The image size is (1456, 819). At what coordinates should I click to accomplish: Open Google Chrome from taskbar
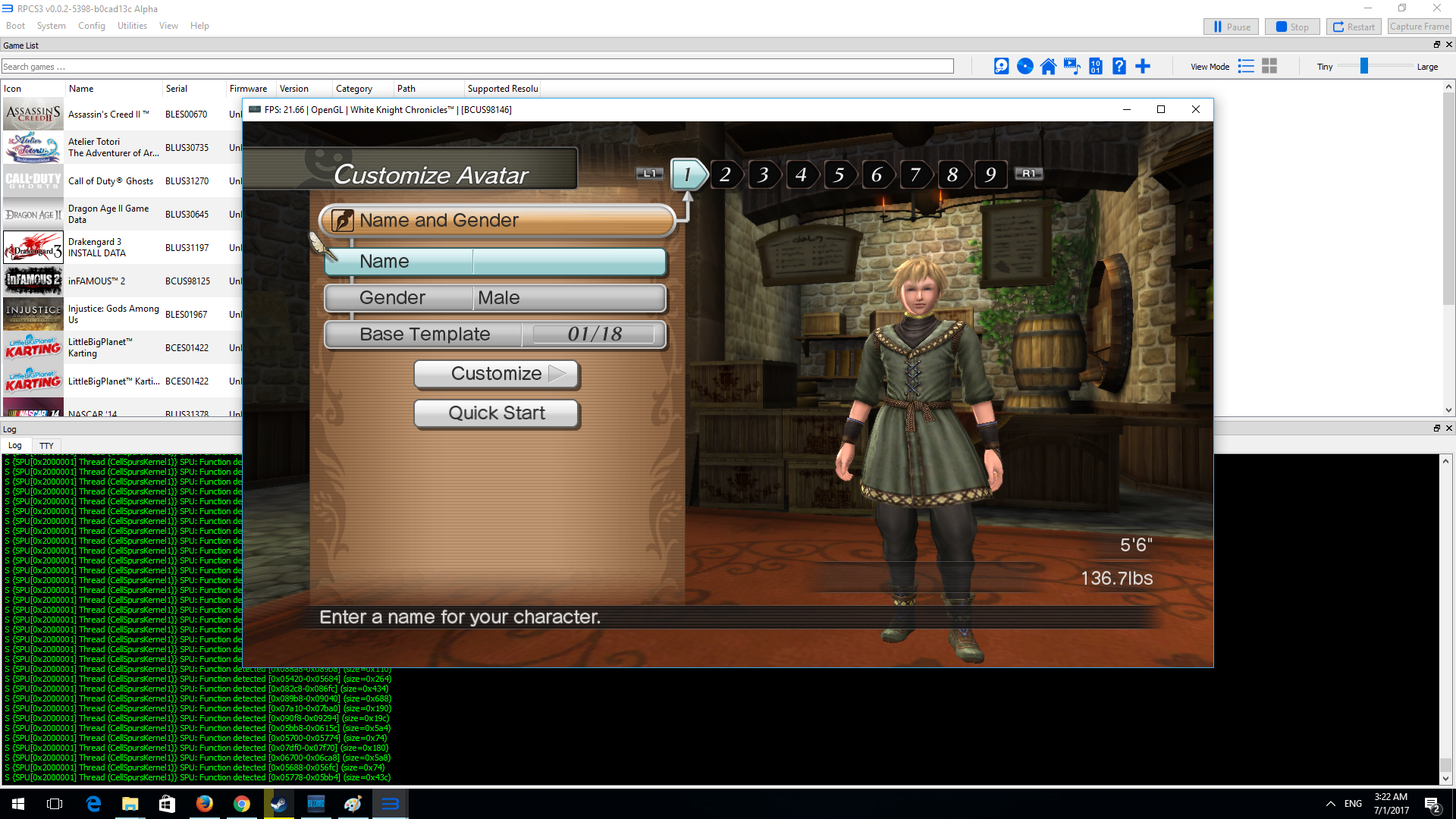[242, 804]
